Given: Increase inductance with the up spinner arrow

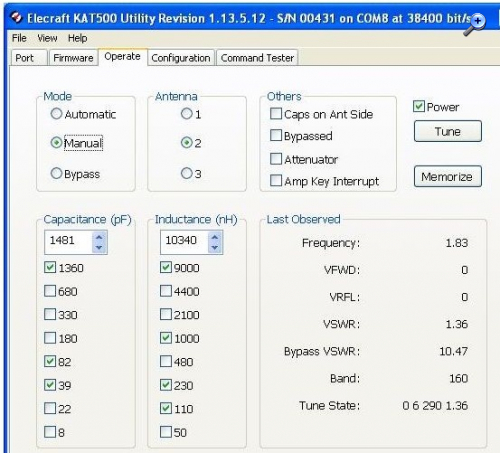Looking at the screenshot, I should [215, 237].
